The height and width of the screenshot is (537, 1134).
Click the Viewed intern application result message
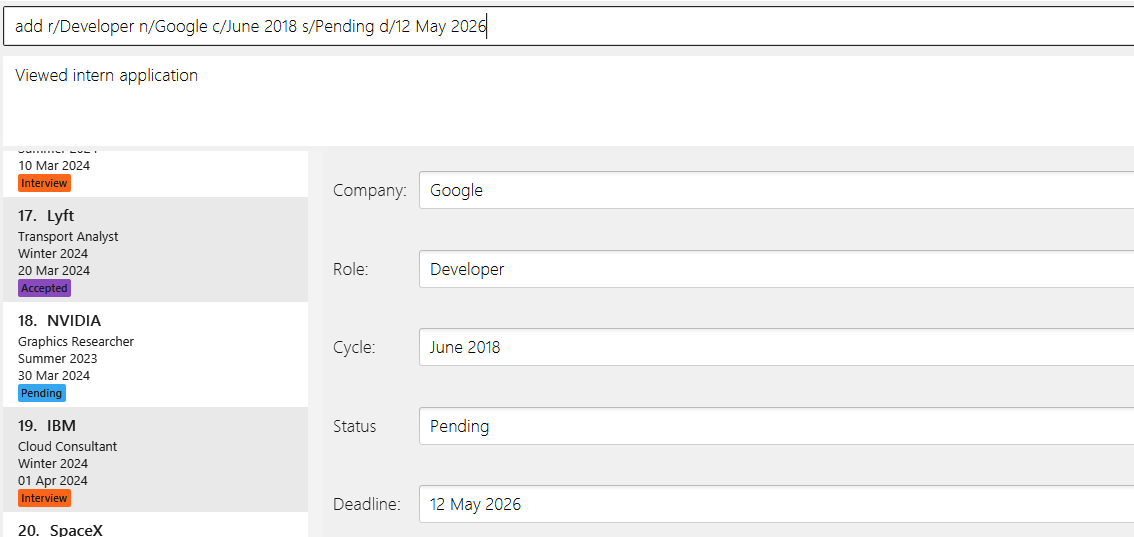point(106,75)
